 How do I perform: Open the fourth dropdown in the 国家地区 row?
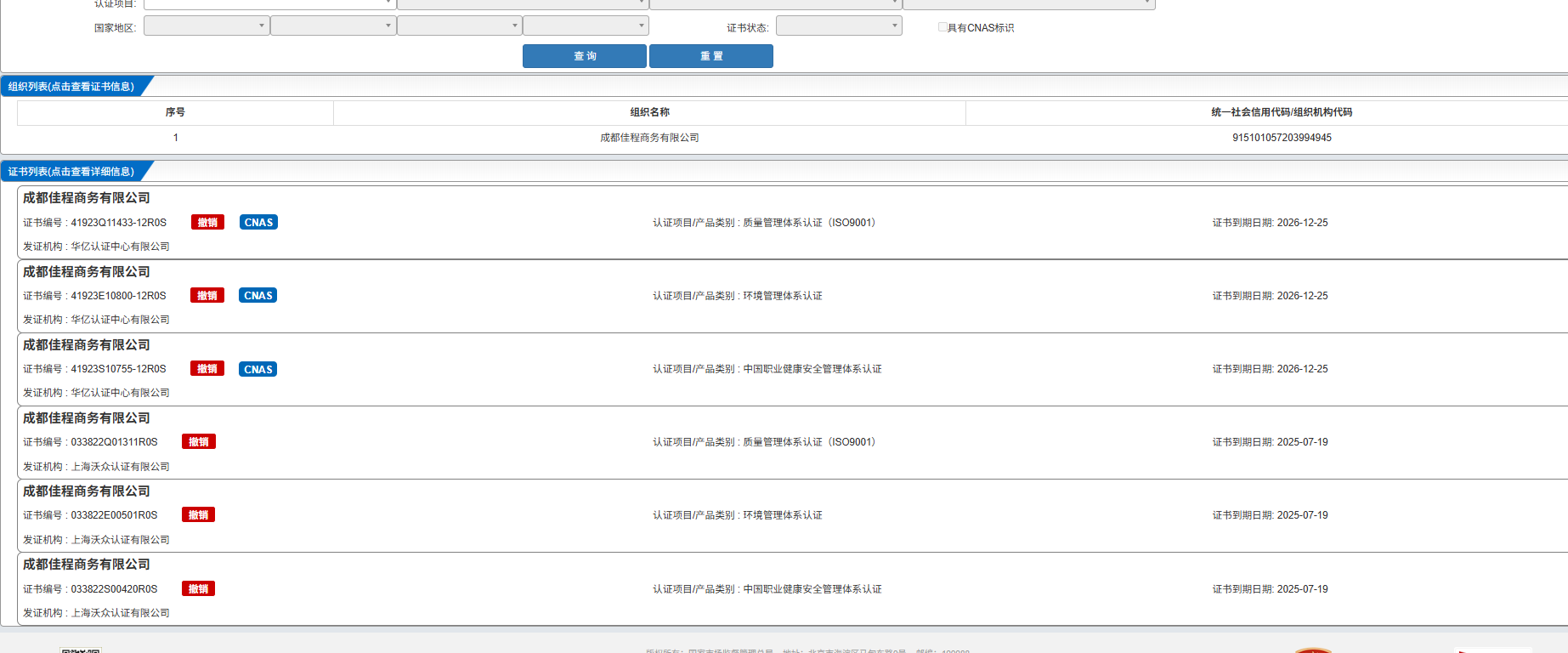(586, 26)
